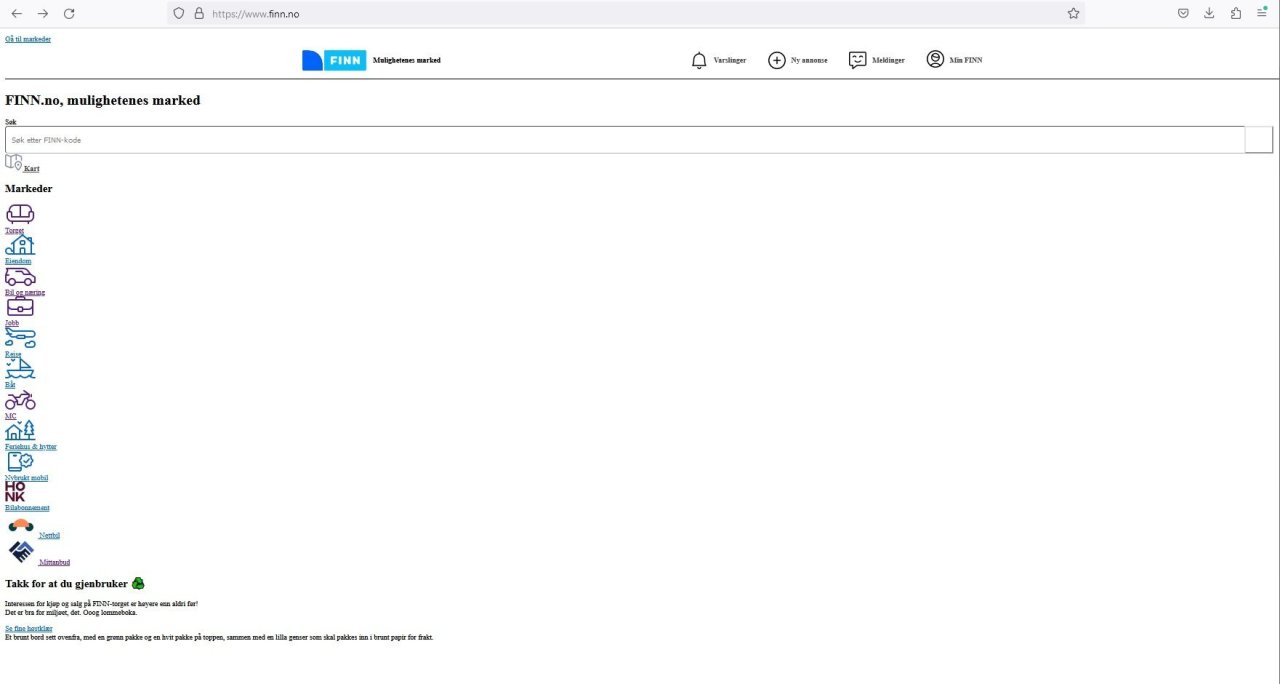Select the Eiendom house icon
The image size is (1280, 684).
tap(20, 245)
